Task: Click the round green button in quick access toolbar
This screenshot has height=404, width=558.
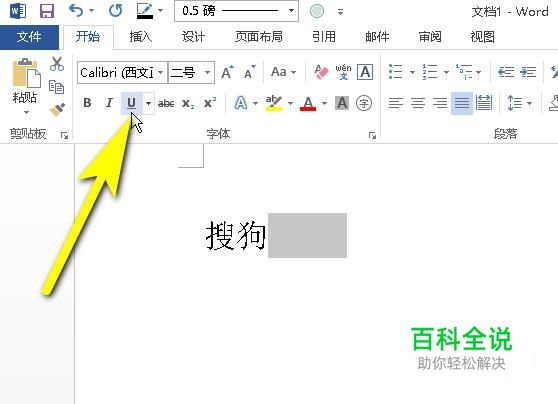Action: 317,11
